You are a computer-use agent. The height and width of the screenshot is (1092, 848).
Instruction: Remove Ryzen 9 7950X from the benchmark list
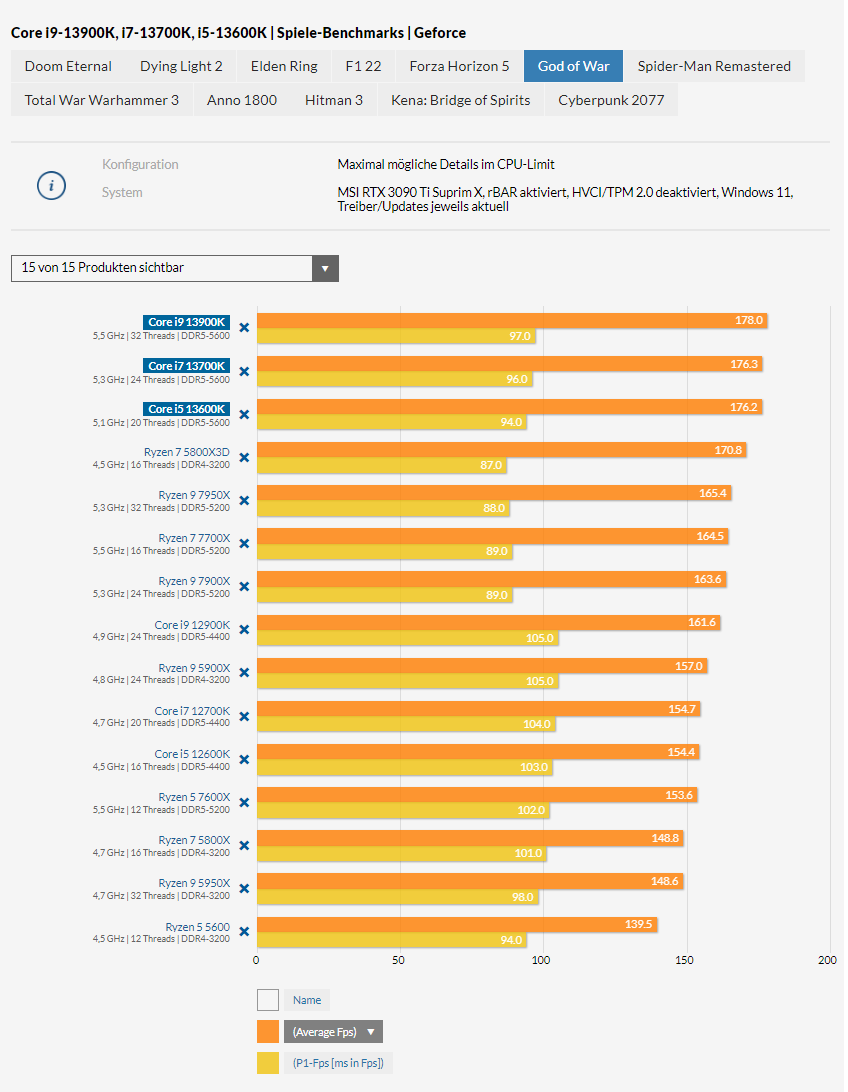244,501
